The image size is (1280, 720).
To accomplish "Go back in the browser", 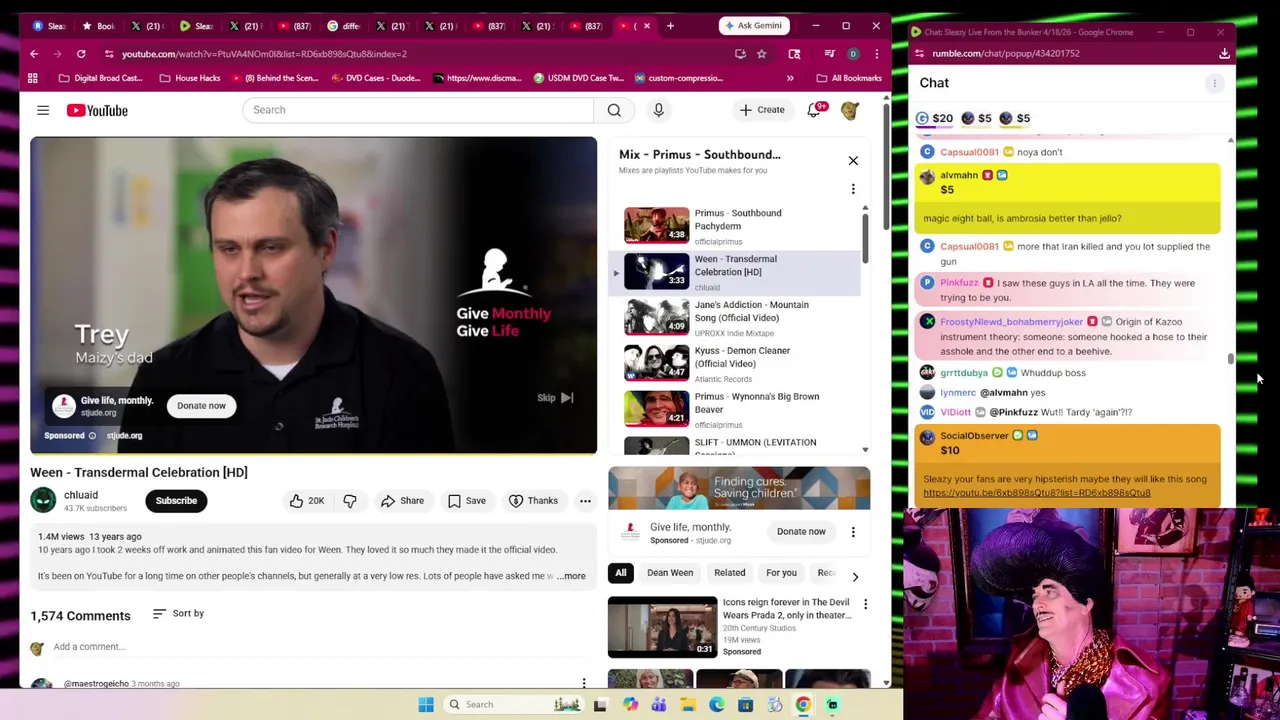I will point(34,54).
